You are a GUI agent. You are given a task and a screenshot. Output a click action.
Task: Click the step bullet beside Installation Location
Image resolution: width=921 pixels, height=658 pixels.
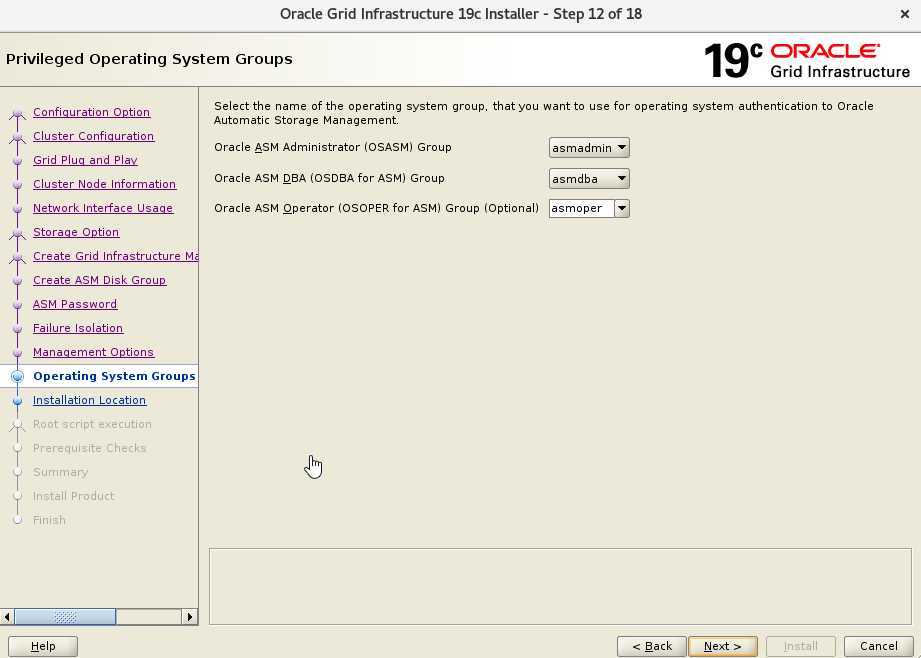[x=18, y=401]
